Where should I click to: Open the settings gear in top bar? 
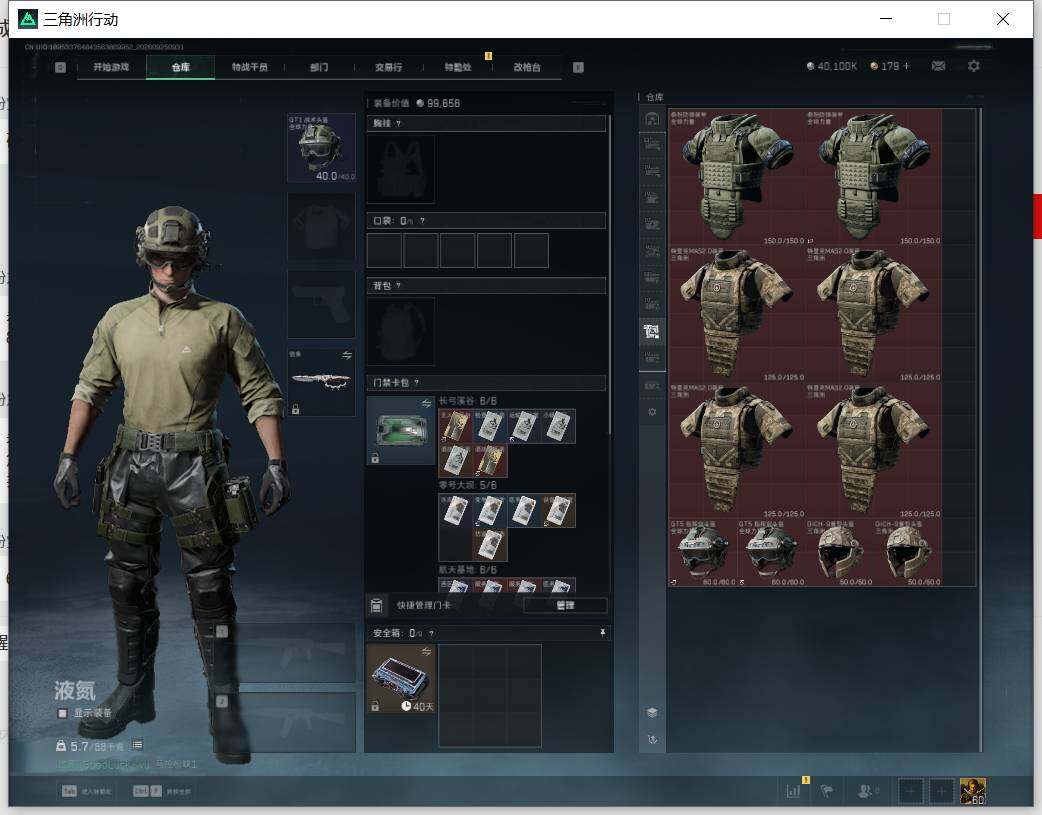[x=974, y=66]
